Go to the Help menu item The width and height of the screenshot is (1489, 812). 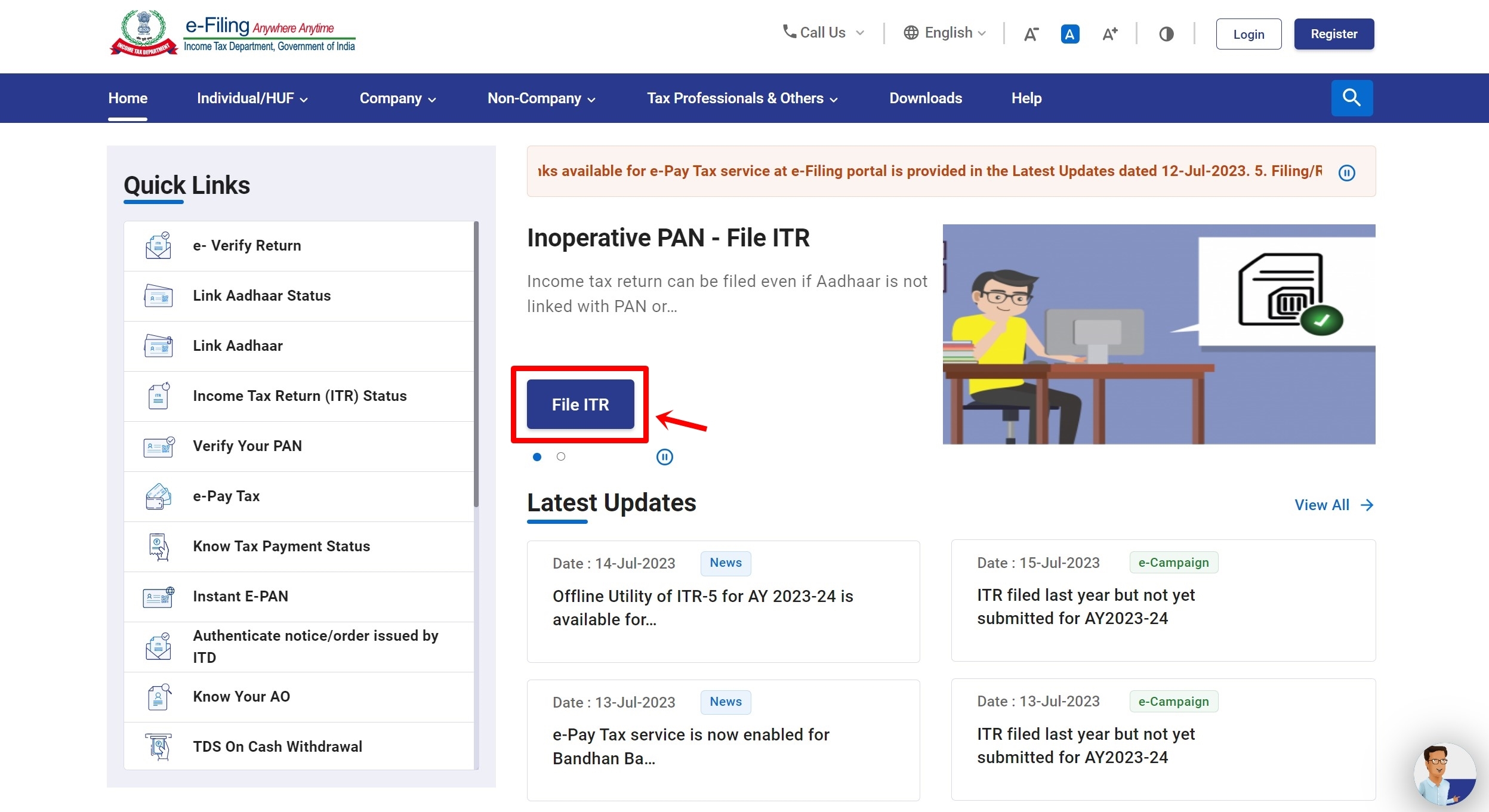coord(1026,98)
